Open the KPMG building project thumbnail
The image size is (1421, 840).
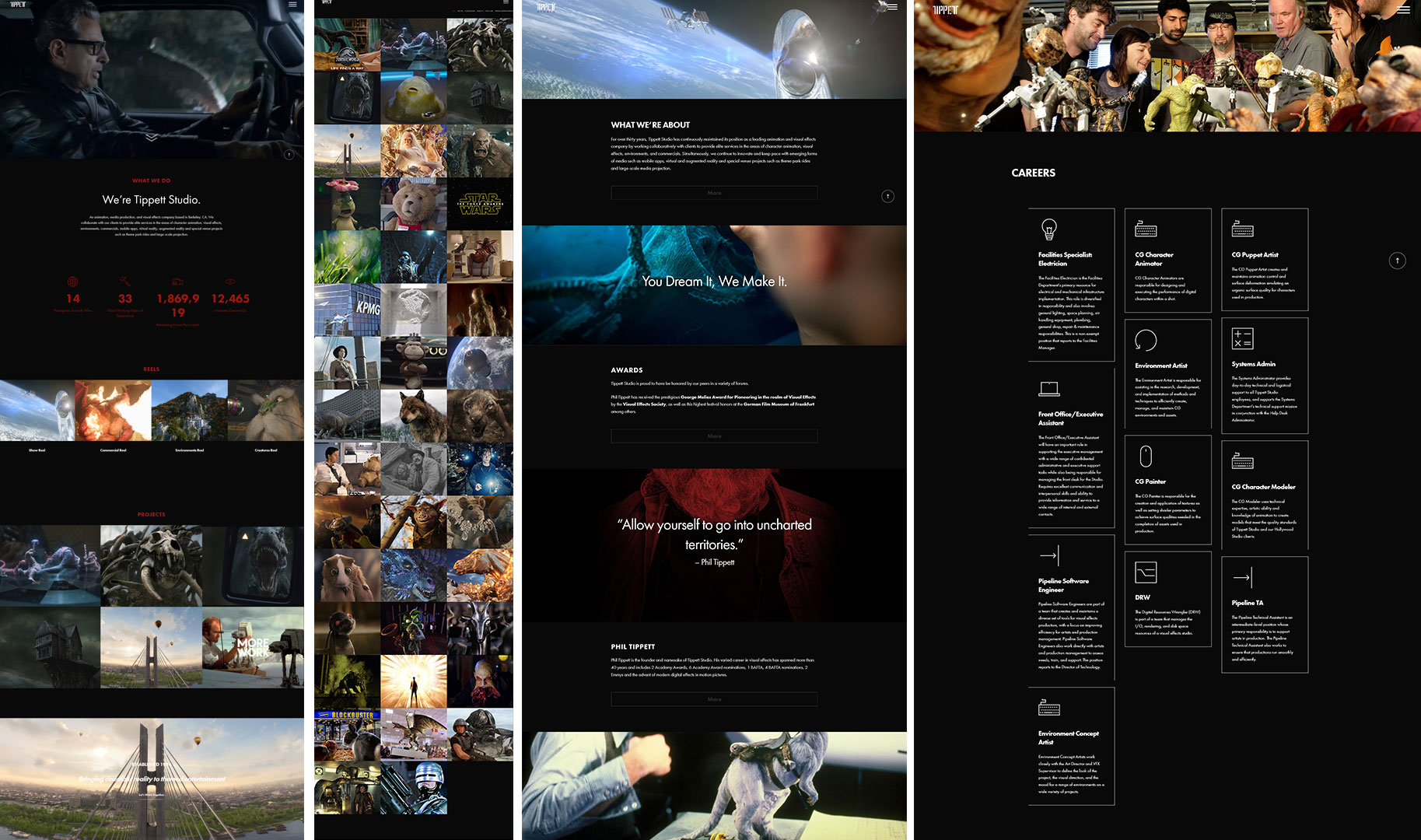tap(347, 310)
